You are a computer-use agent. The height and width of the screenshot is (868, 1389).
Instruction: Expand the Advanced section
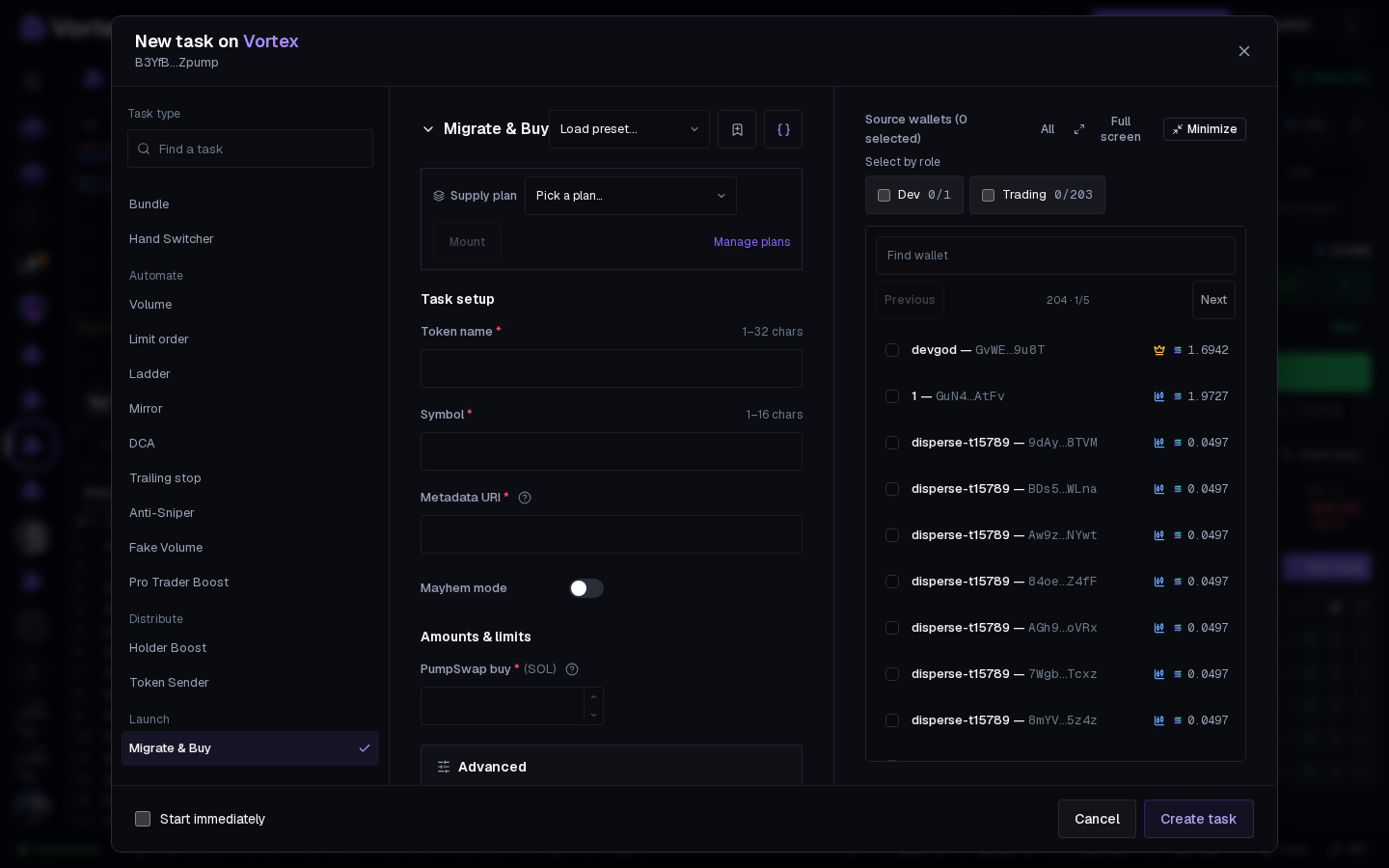click(x=612, y=767)
